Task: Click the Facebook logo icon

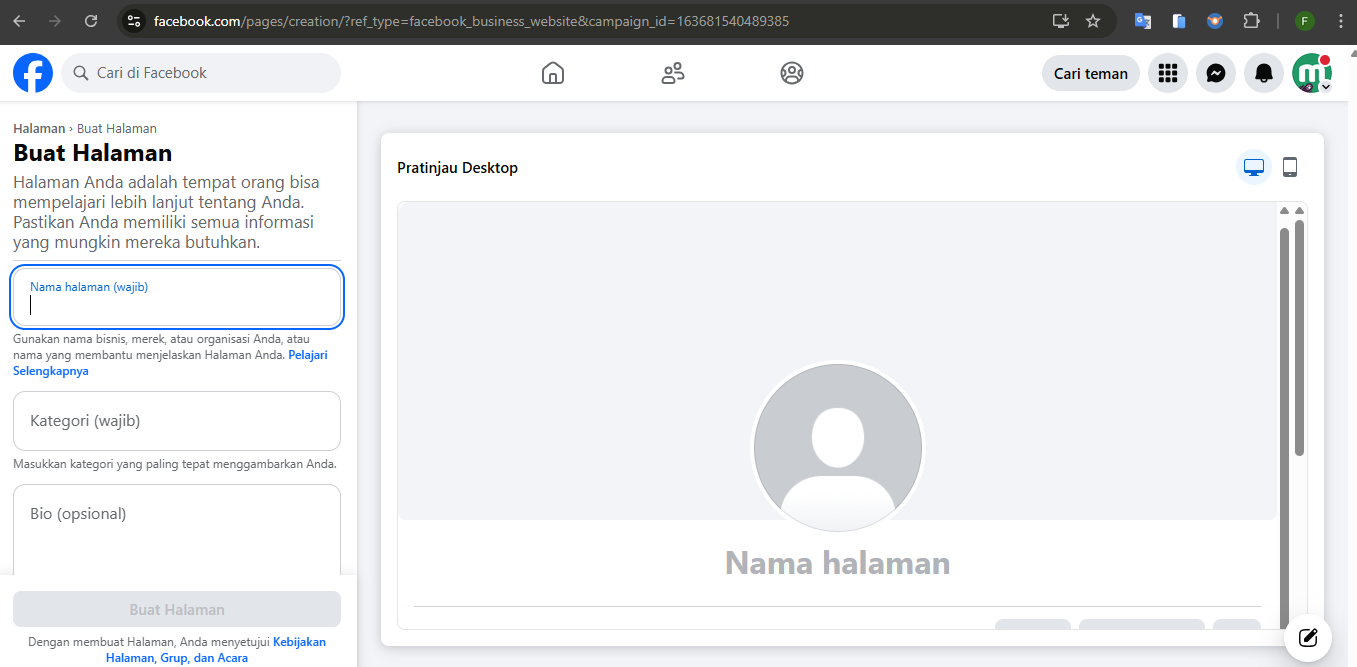Action: click(x=33, y=73)
